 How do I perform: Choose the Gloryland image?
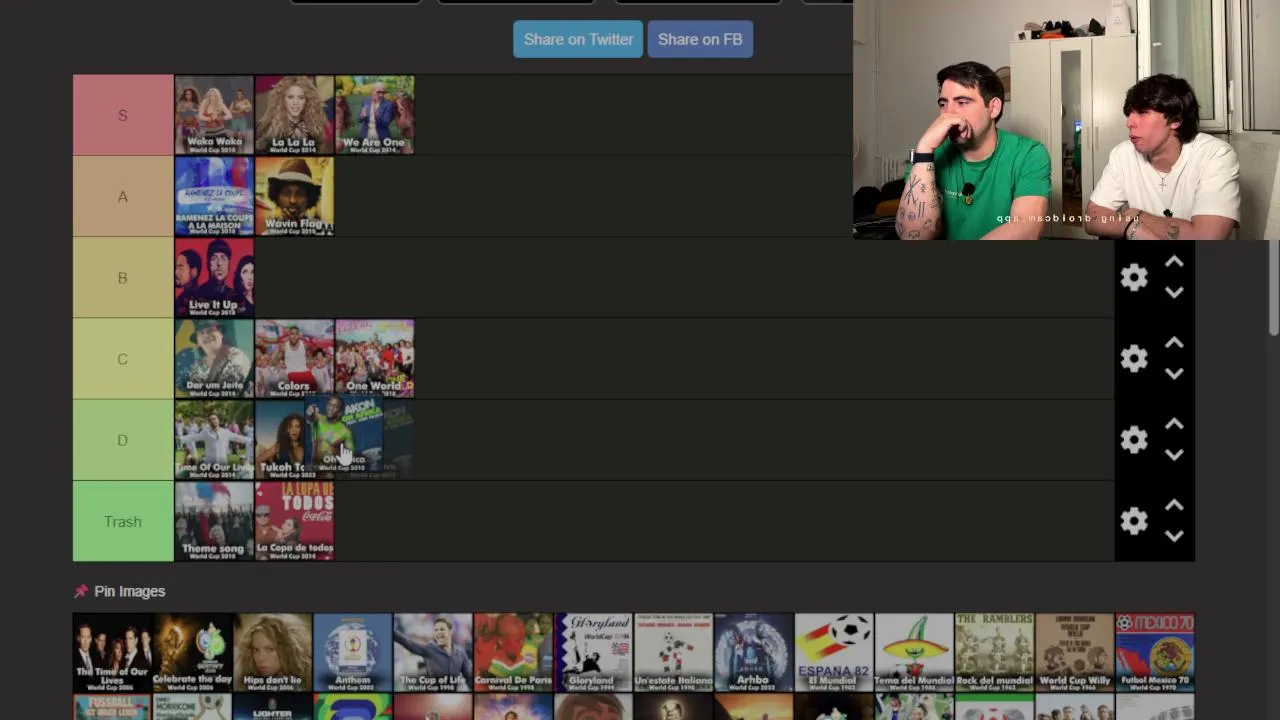pos(593,652)
